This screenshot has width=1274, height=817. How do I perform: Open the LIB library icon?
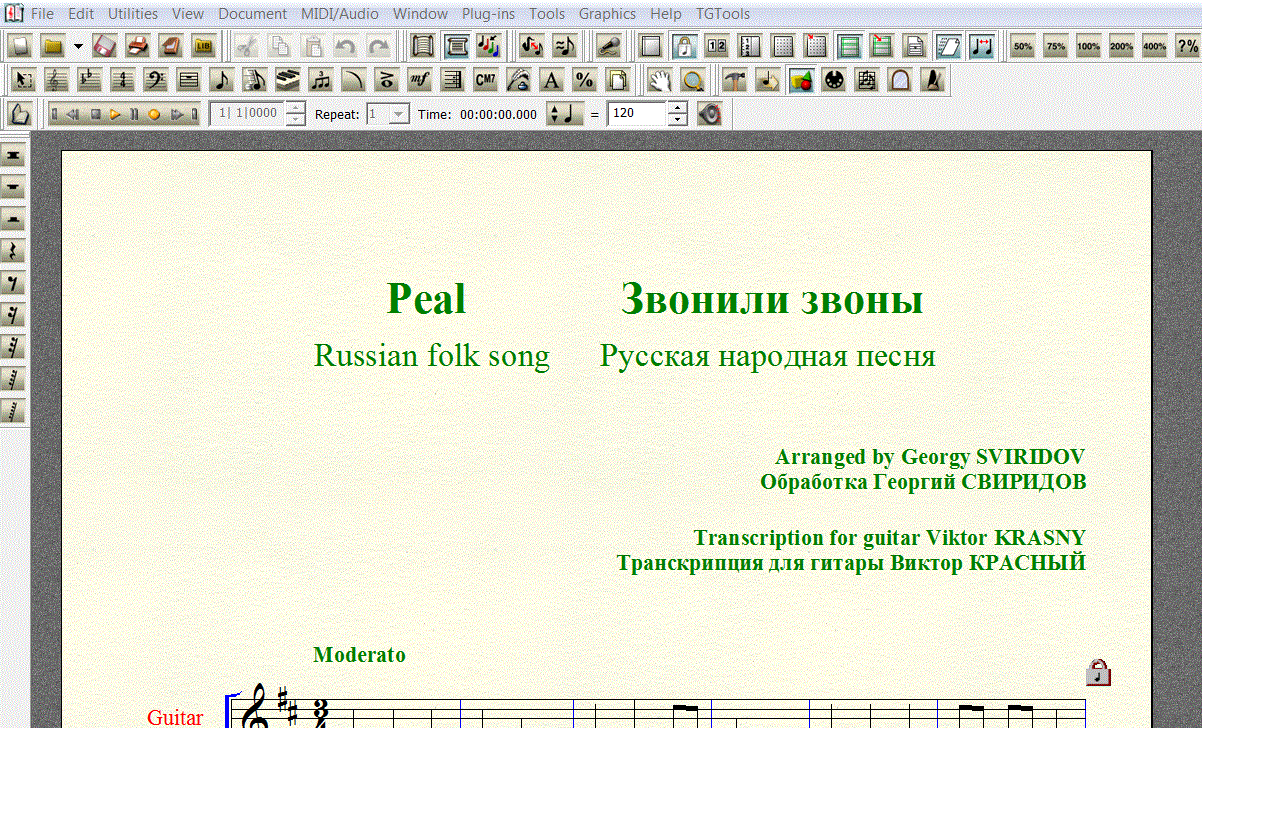(204, 46)
